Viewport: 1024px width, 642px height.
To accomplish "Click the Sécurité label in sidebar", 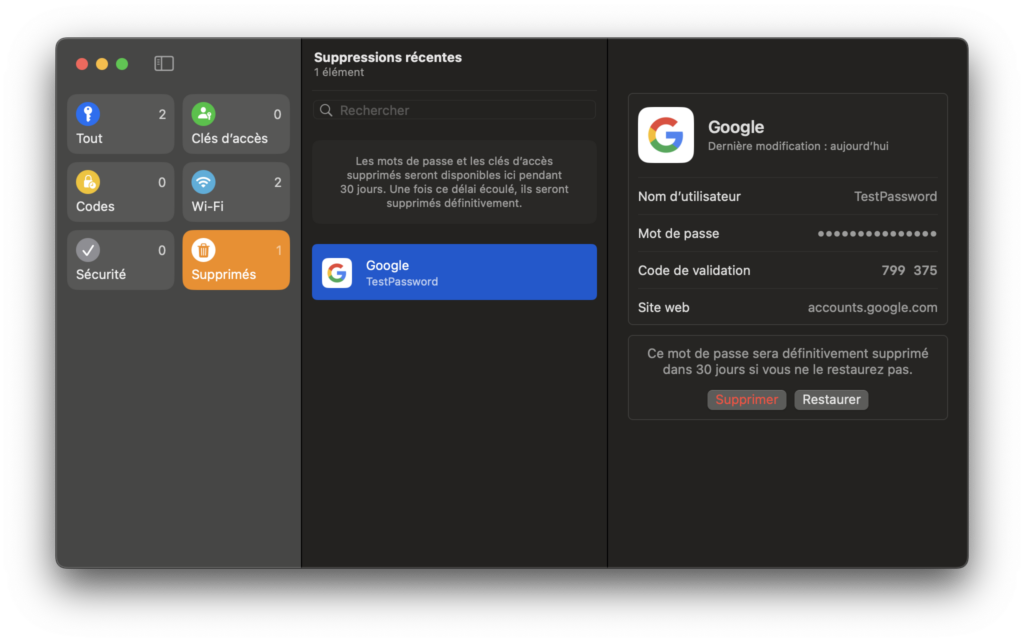I will (x=101, y=274).
